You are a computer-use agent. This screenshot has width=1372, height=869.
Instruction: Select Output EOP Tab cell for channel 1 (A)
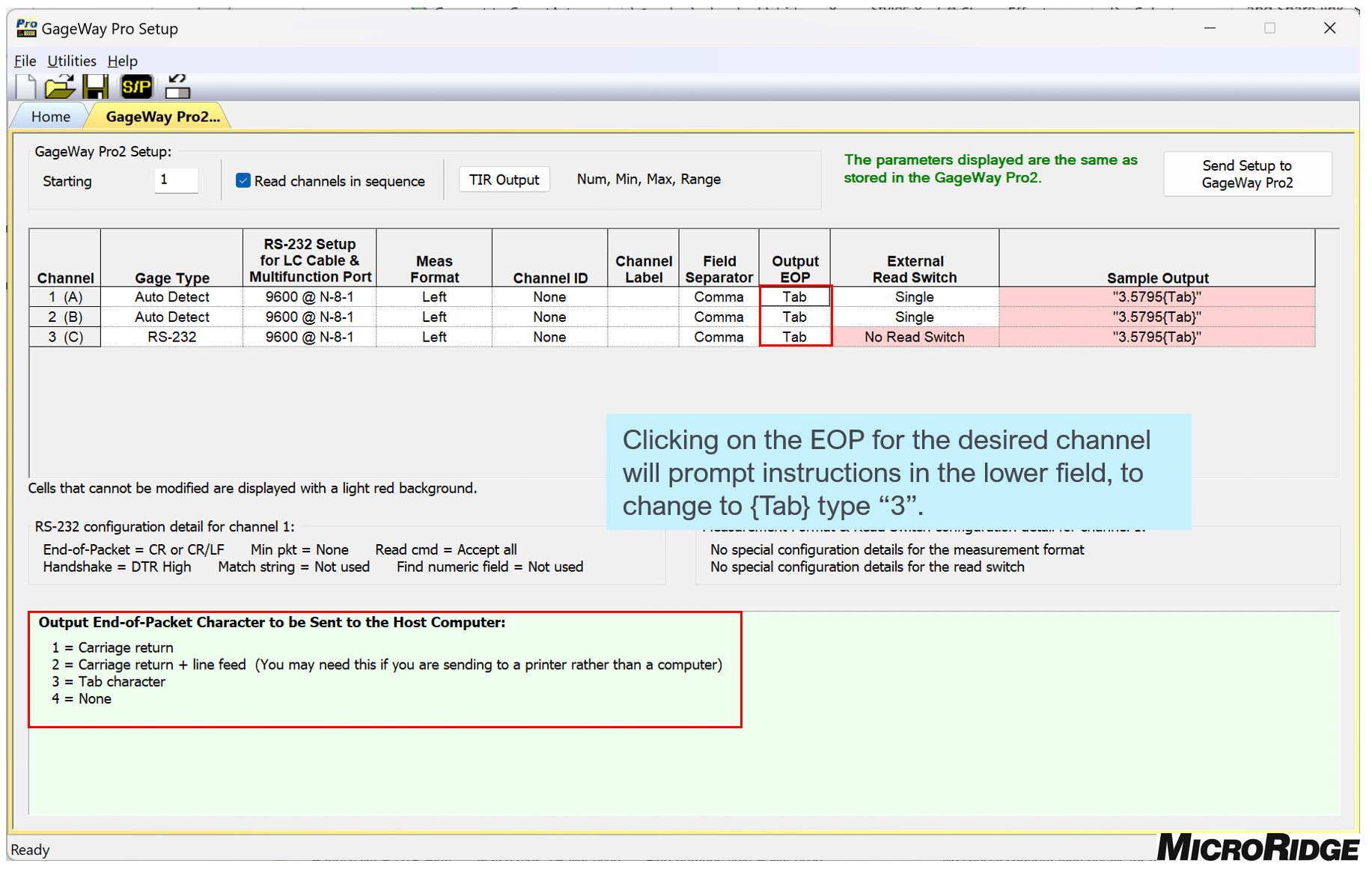pyautogui.click(x=795, y=296)
